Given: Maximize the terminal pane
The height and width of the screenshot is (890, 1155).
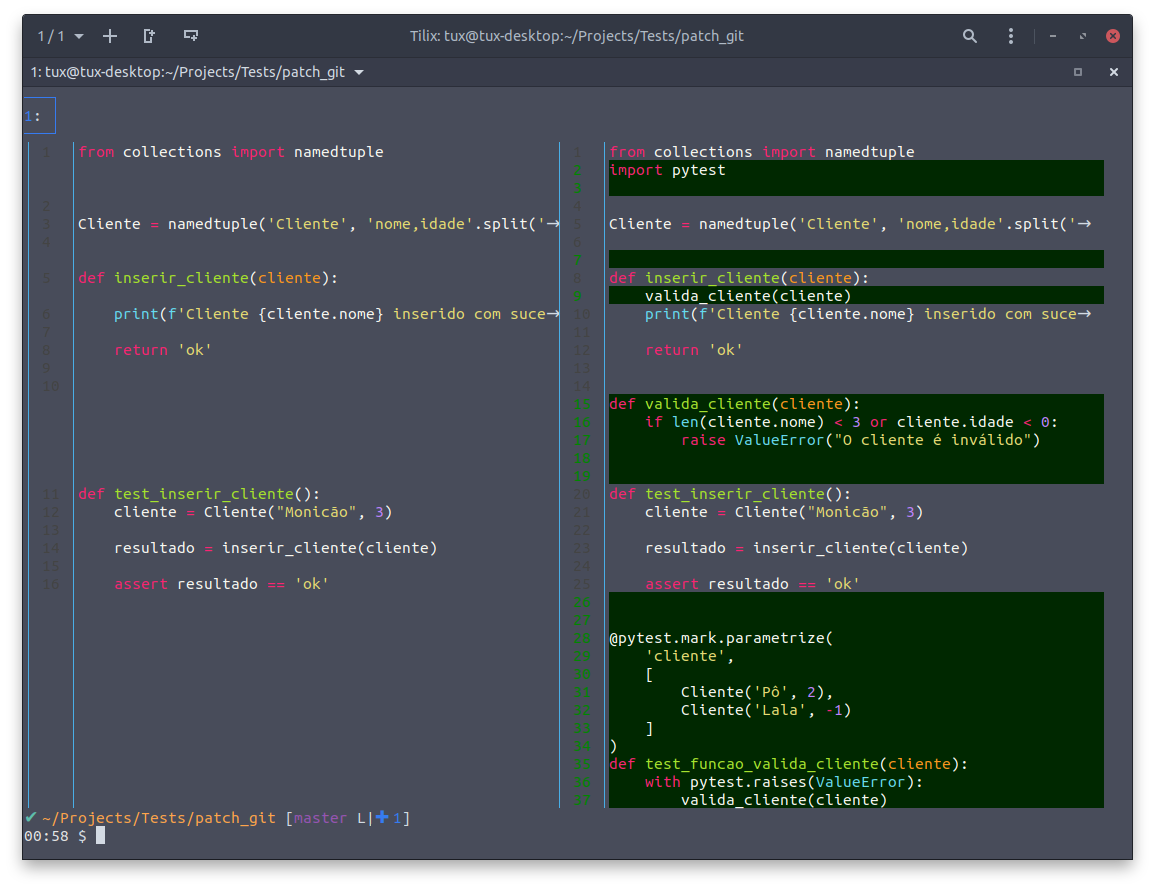Looking at the screenshot, I should pos(1078,72).
